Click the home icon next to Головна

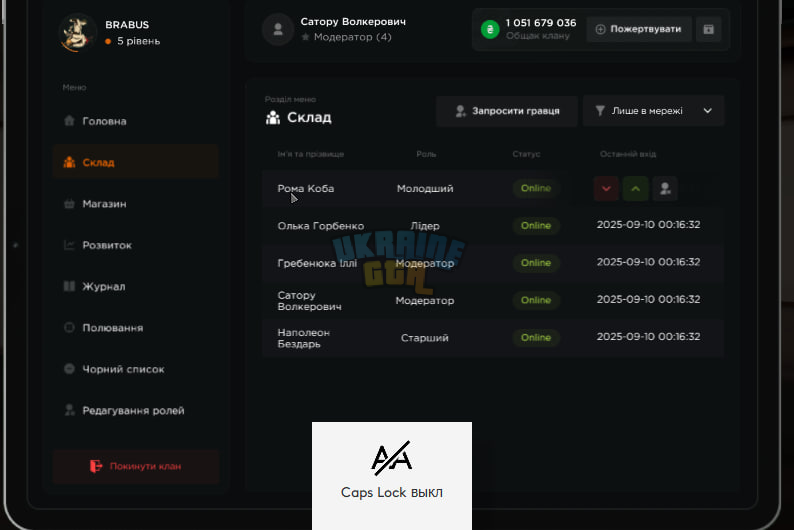pos(69,120)
